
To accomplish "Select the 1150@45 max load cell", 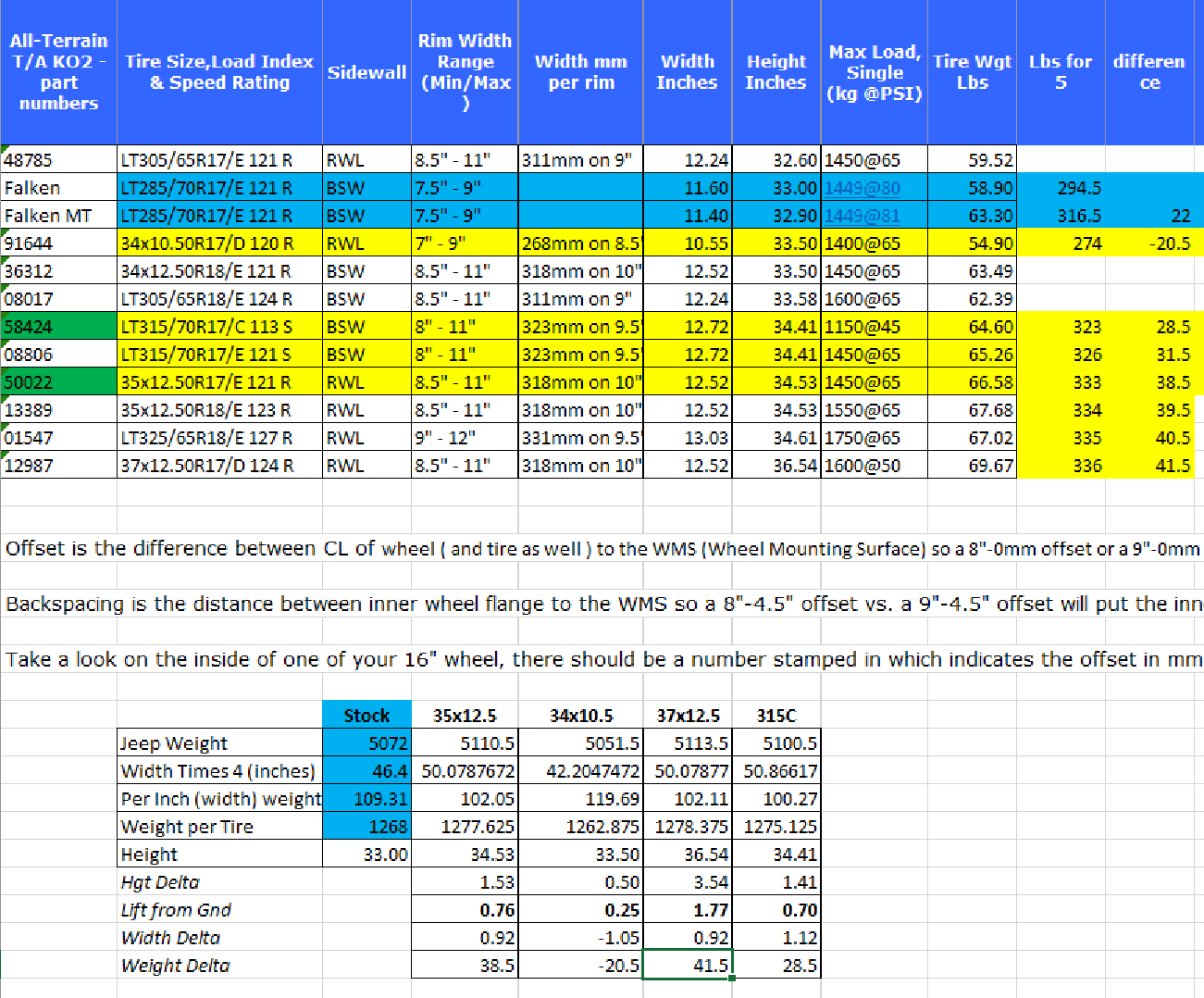I will (874, 327).
